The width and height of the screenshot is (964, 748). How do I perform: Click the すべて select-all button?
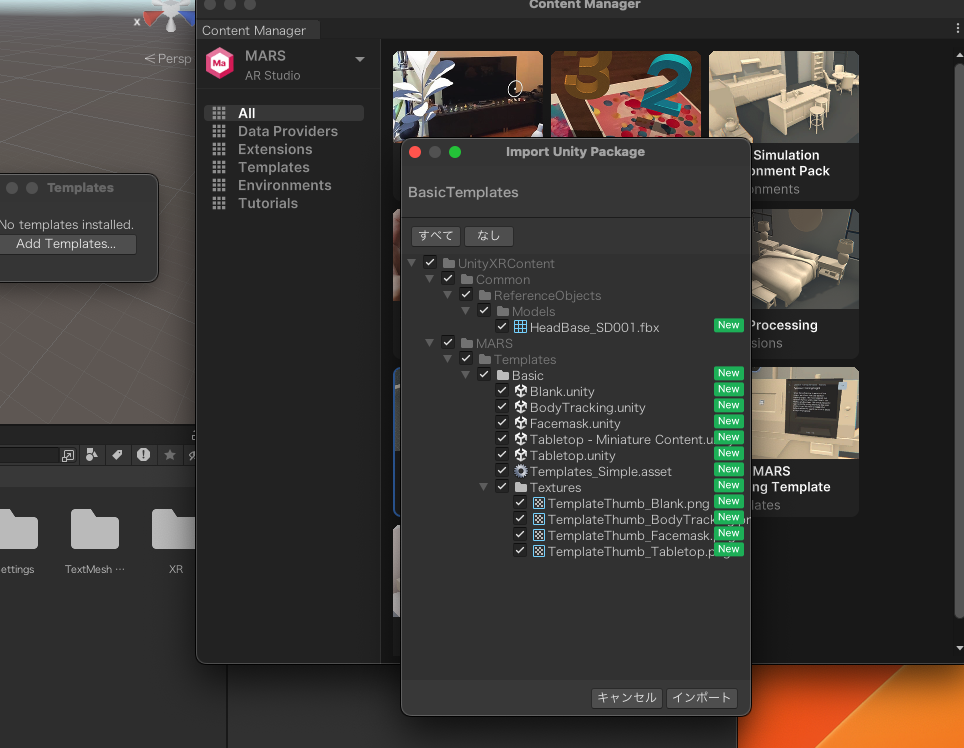[436, 235]
